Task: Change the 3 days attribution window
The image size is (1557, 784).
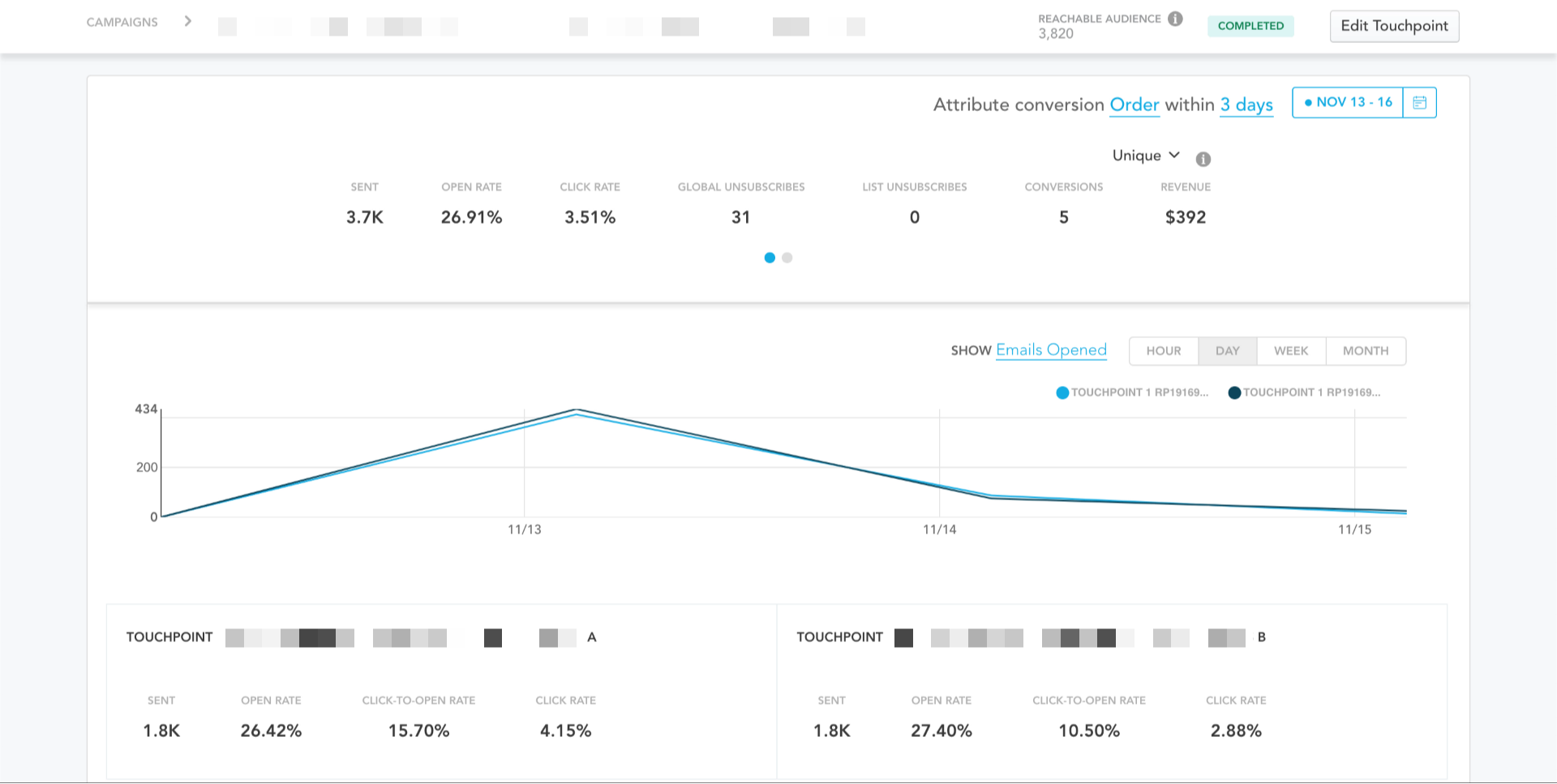Action: (1246, 105)
